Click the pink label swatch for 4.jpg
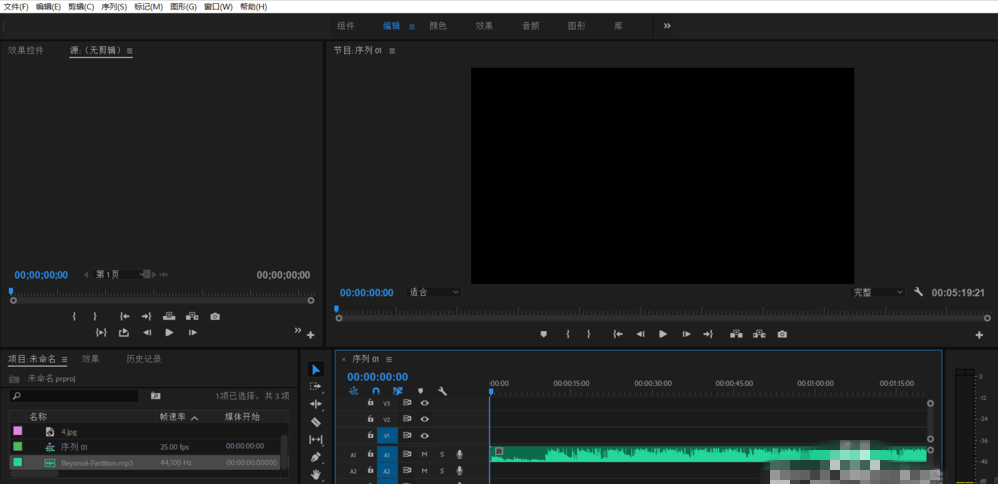998x484 pixels. [x=17, y=431]
